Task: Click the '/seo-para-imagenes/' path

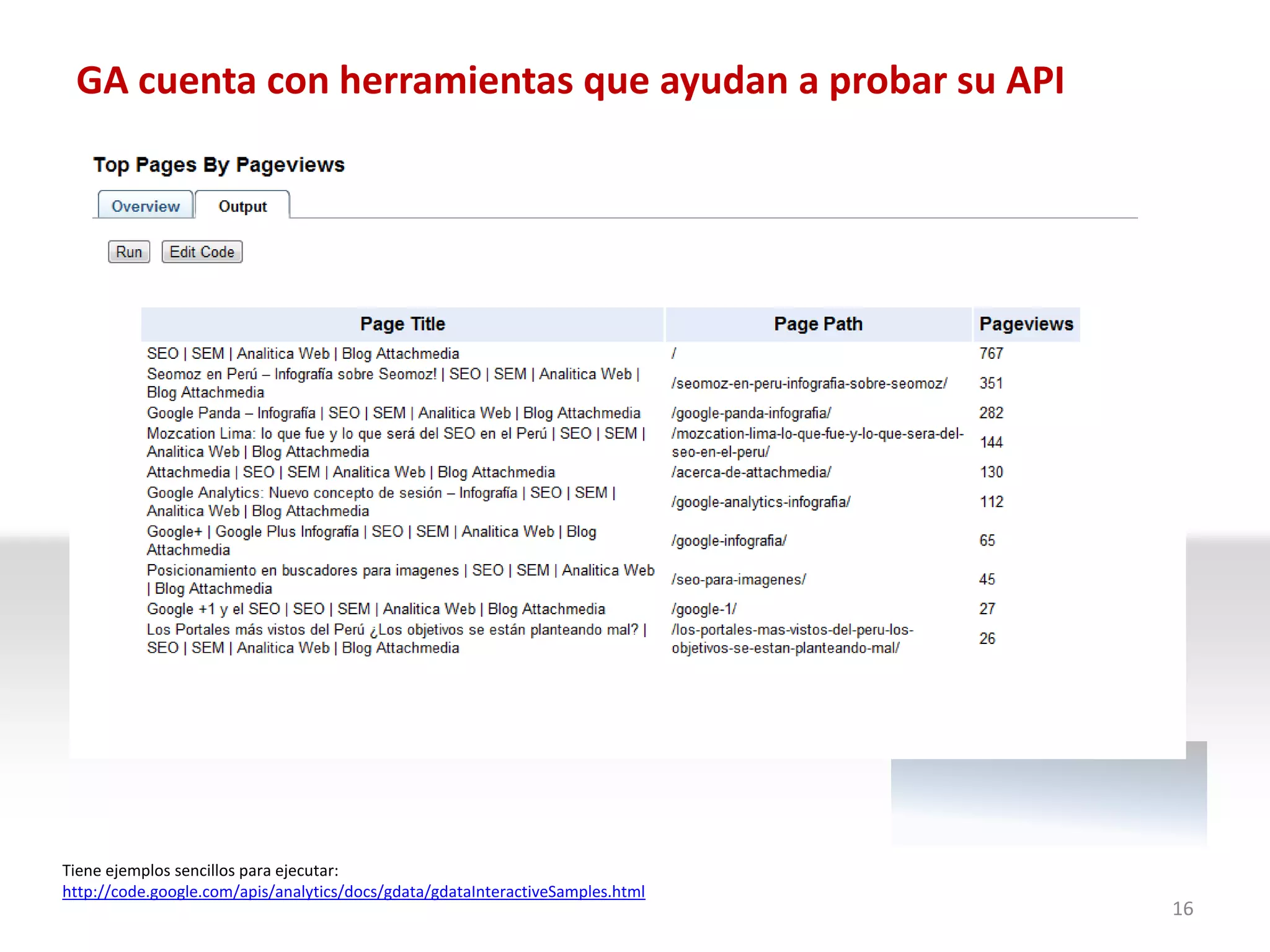Action: tap(739, 580)
